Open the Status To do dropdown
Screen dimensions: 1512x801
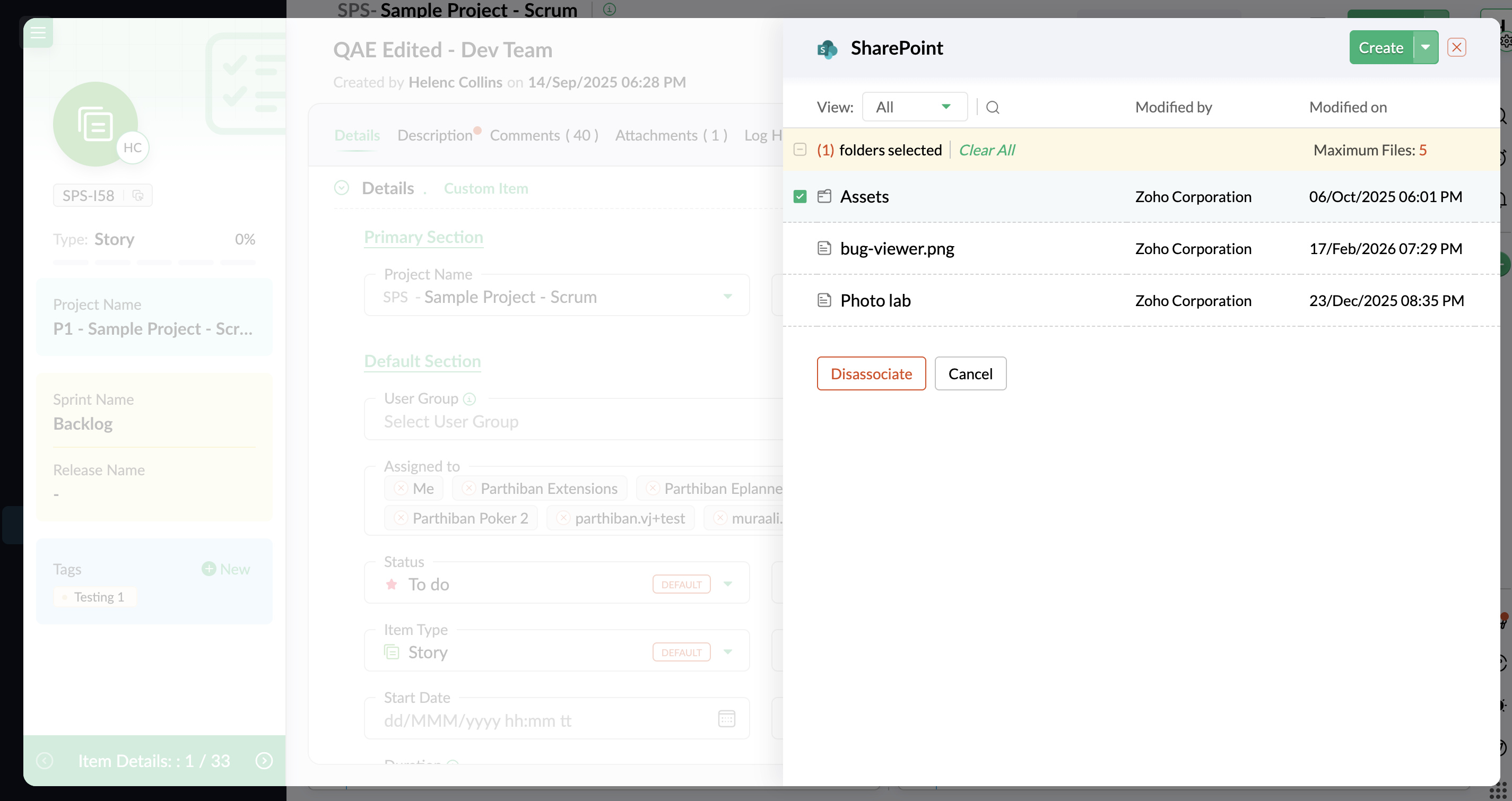coord(727,584)
